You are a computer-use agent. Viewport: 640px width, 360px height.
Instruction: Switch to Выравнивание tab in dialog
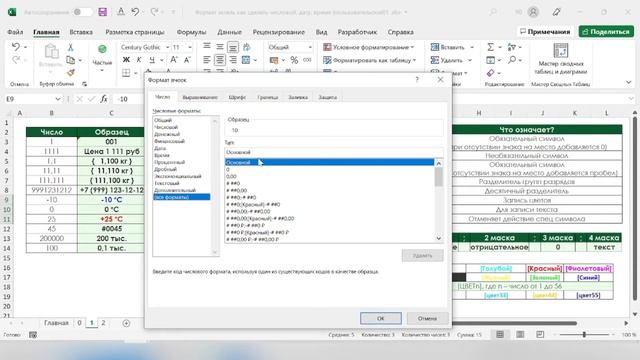pos(200,97)
